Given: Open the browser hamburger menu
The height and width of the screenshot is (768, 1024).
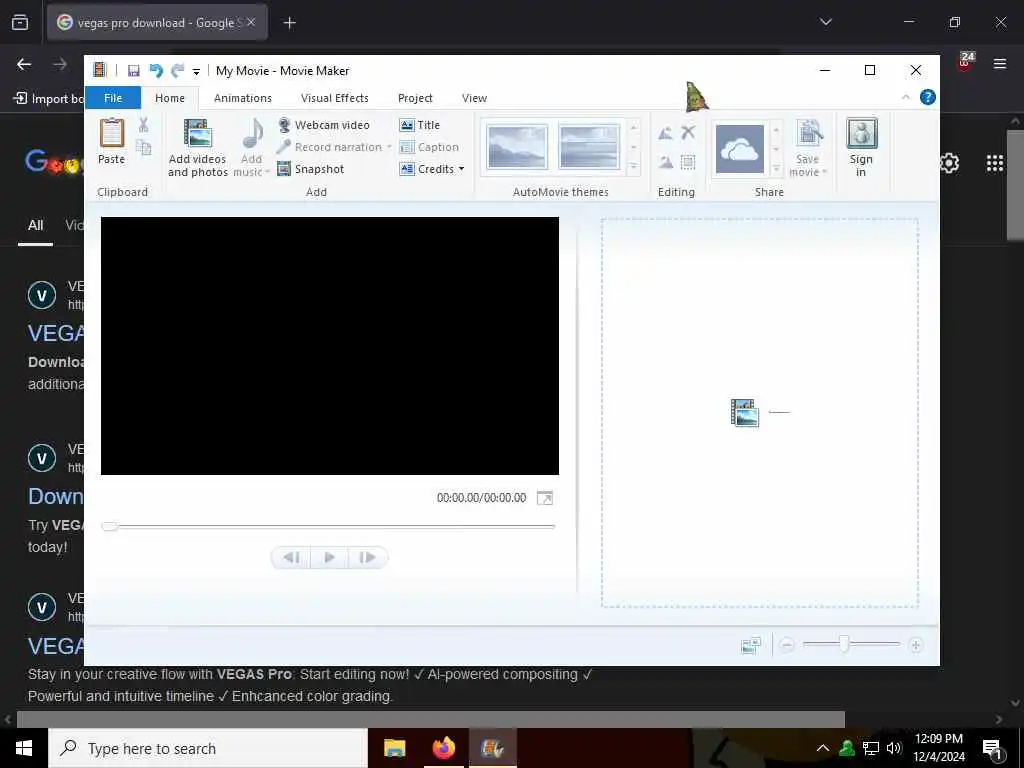Looking at the screenshot, I should tap(1000, 63).
